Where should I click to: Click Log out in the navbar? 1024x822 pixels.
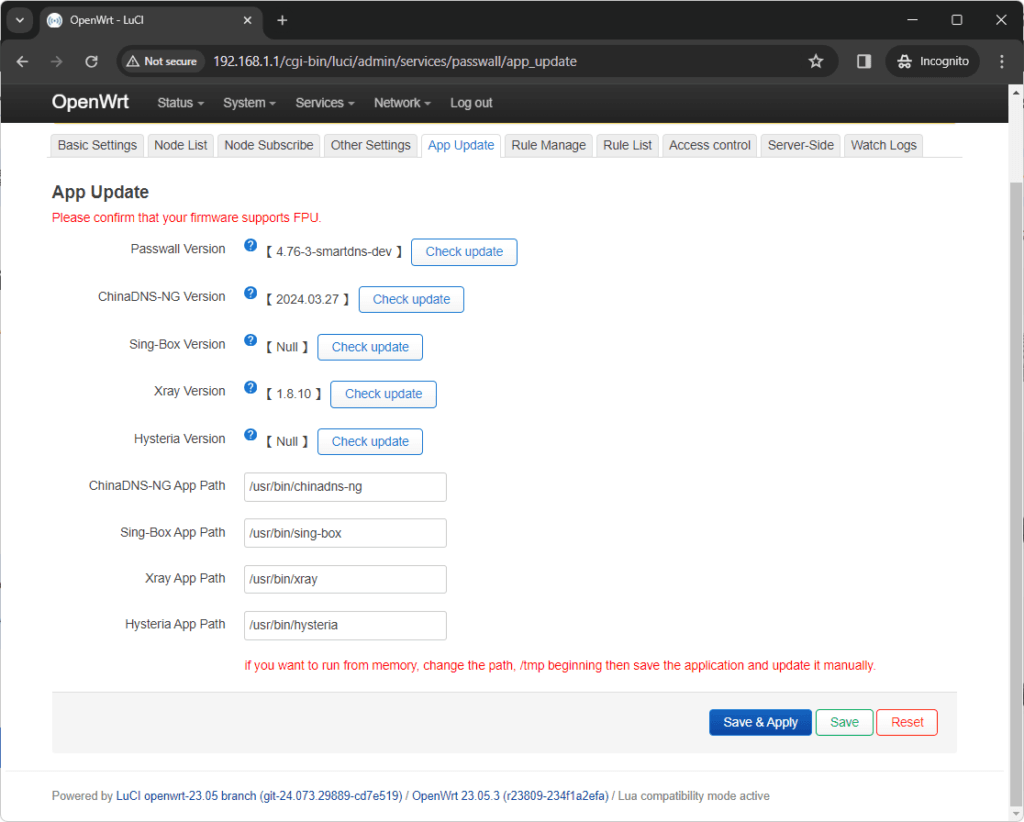coord(471,103)
